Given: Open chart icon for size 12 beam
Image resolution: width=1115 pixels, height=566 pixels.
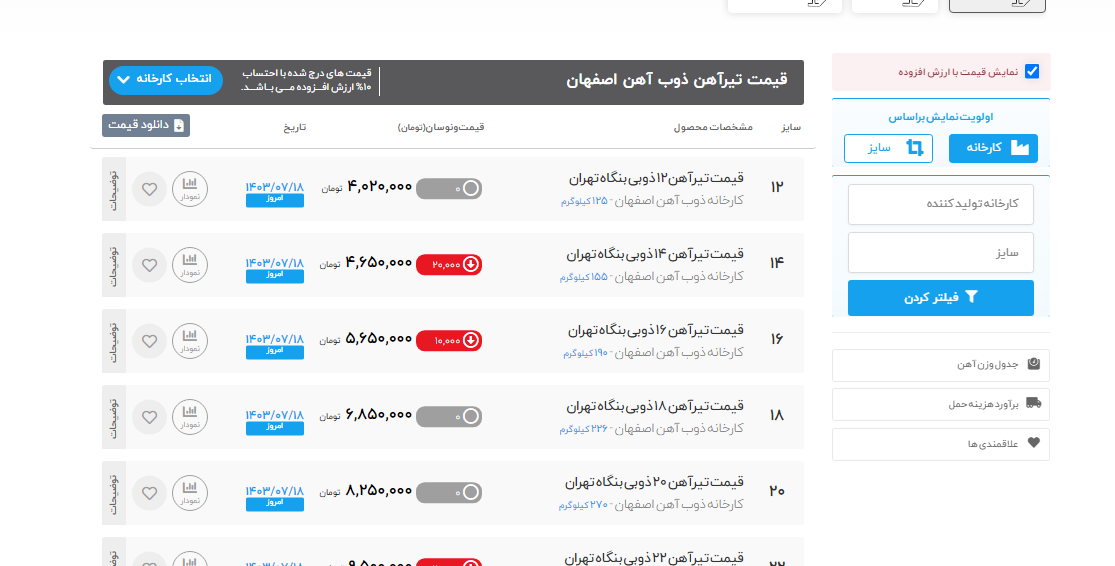Looking at the screenshot, I should click(190, 189).
